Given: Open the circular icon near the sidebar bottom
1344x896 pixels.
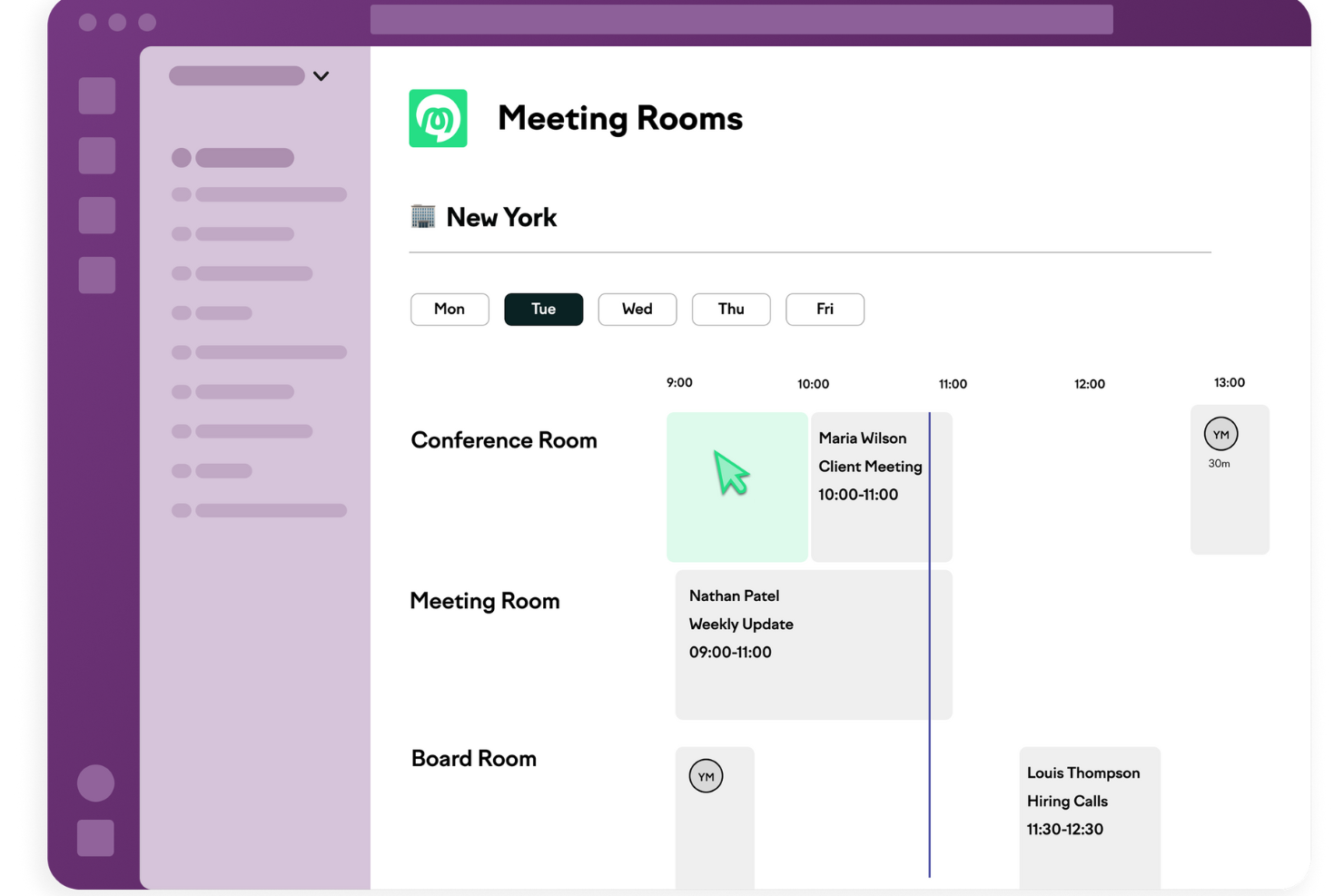Looking at the screenshot, I should (x=94, y=783).
